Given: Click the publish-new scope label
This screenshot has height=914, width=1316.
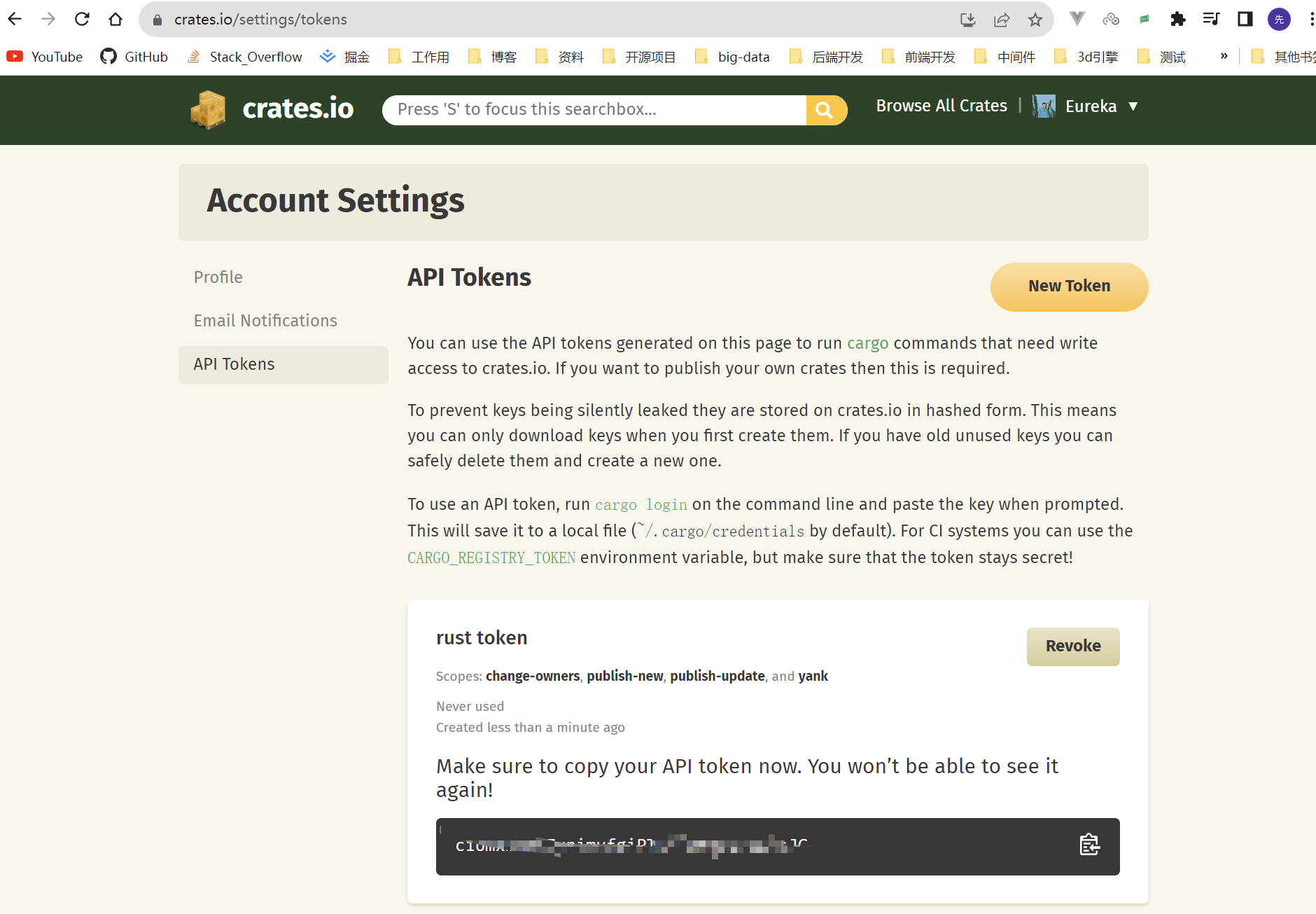Looking at the screenshot, I should pos(624,676).
